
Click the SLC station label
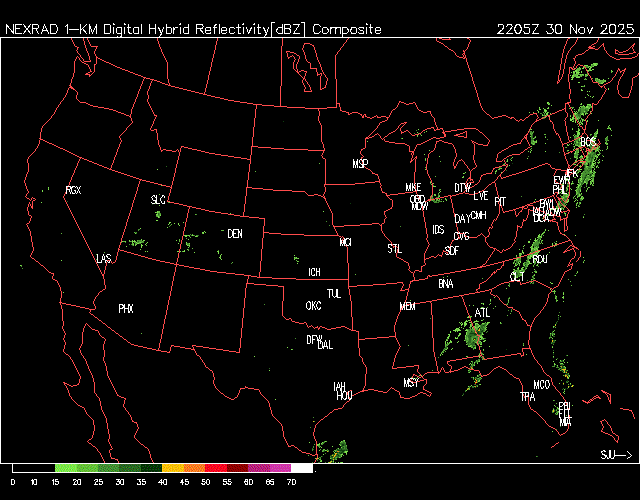[x=158, y=200]
